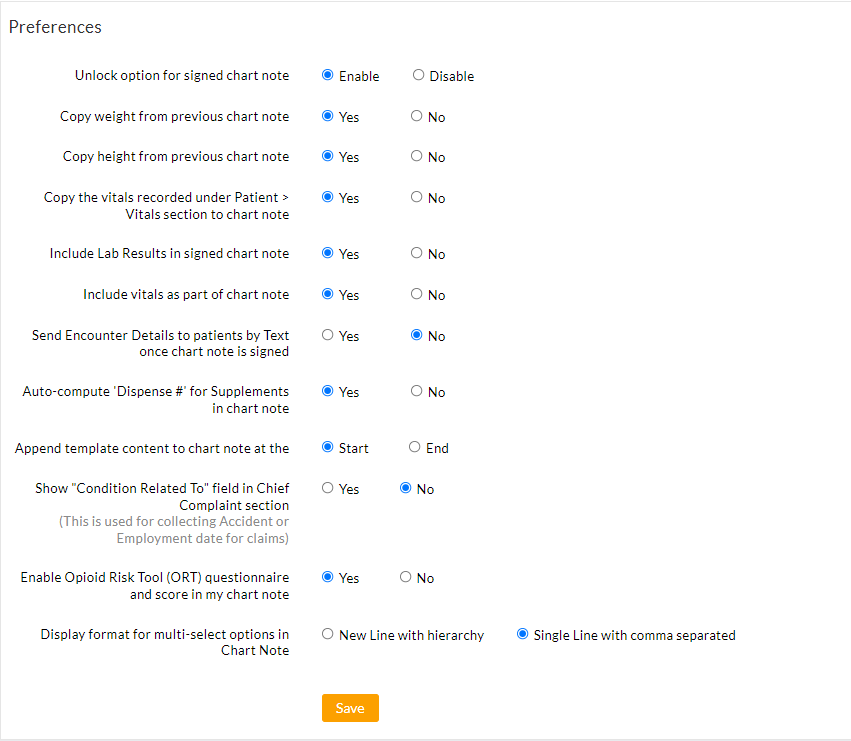
Task: Click the Save button
Action: tap(350, 707)
